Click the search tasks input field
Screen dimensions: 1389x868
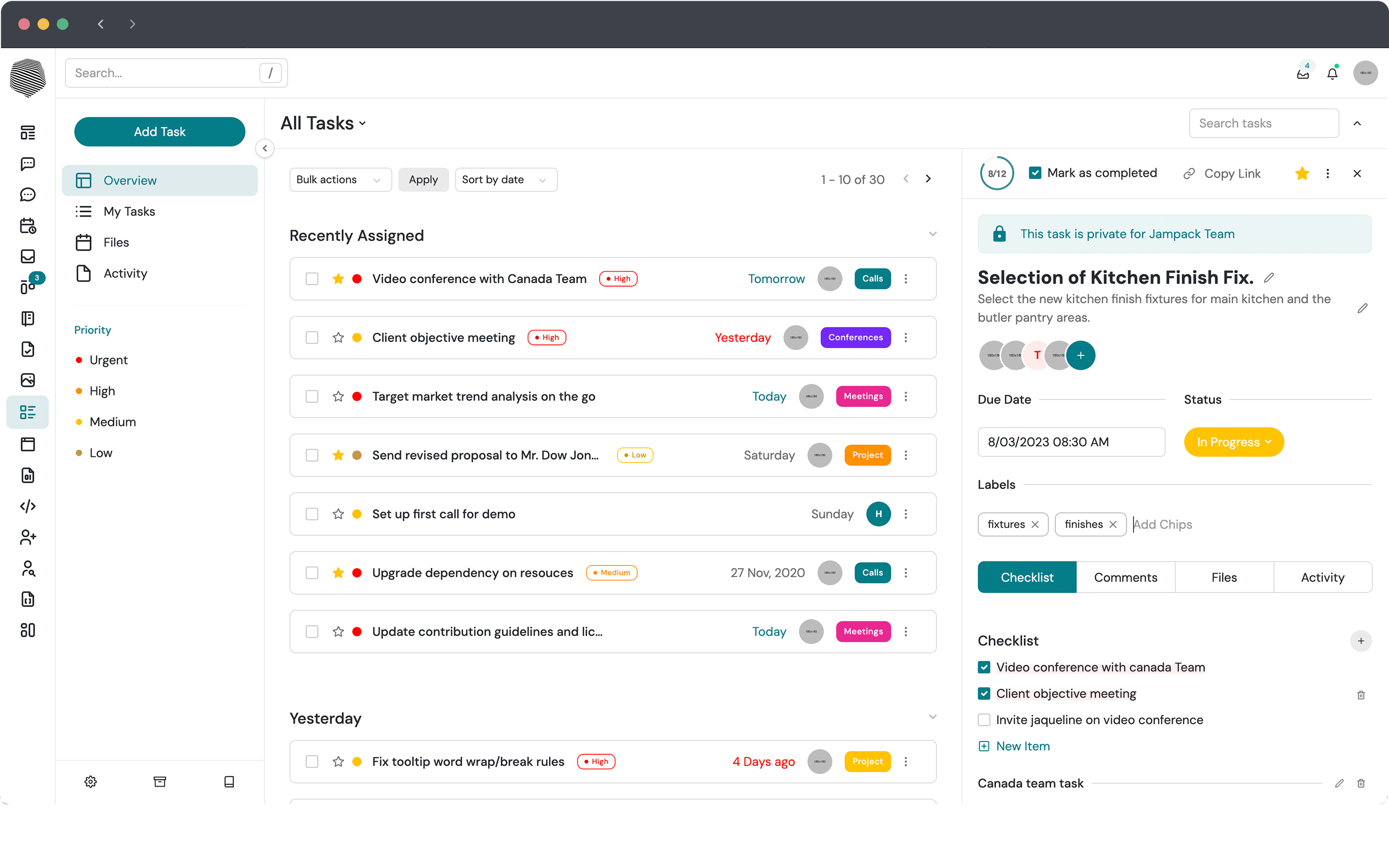pos(1264,123)
